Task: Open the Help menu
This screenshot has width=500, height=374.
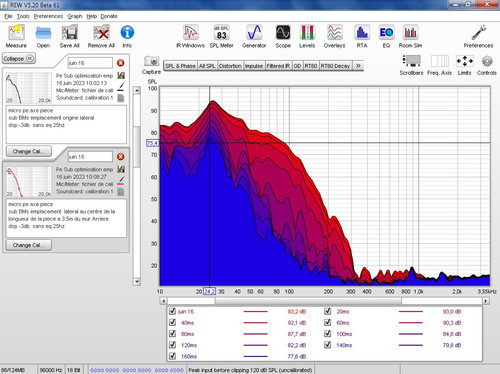Action: (92, 16)
